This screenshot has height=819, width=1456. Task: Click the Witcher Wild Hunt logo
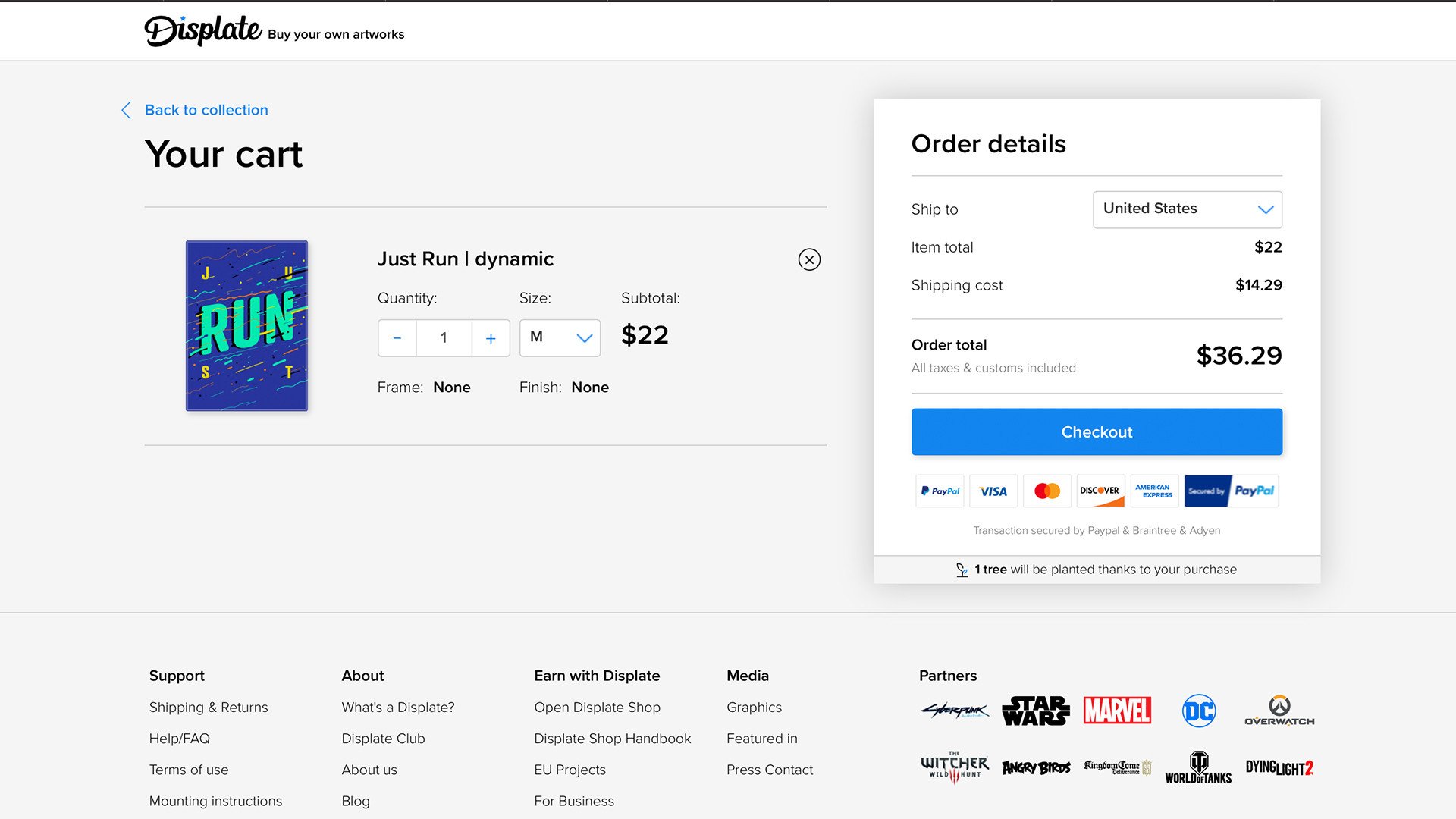[x=955, y=767]
